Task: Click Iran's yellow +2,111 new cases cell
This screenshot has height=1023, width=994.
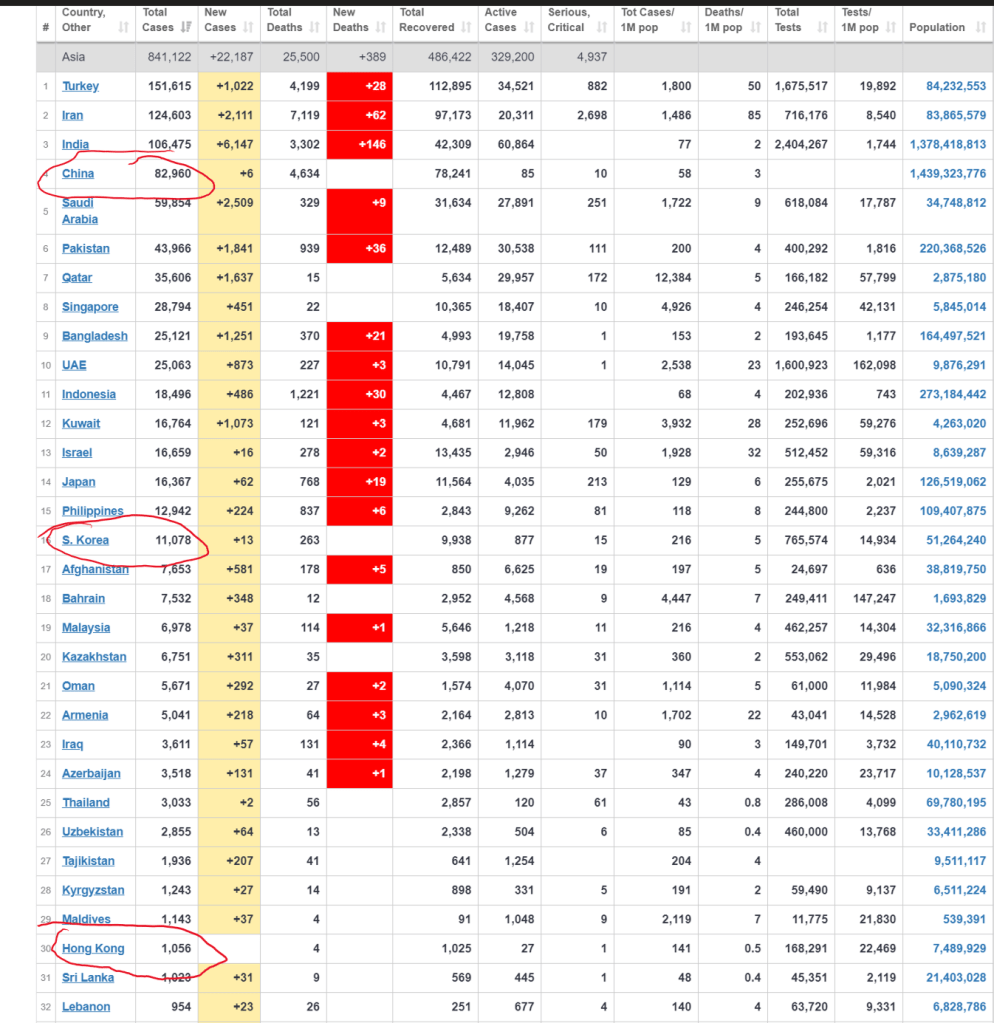Action: pyautogui.click(x=229, y=116)
